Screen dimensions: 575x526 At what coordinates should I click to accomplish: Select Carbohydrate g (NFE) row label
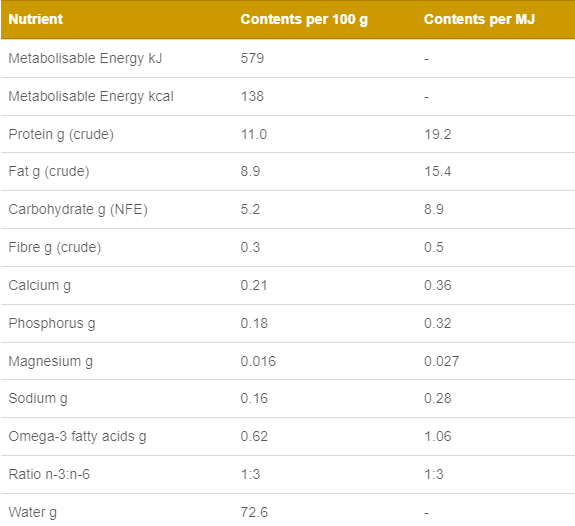[x=78, y=209]
